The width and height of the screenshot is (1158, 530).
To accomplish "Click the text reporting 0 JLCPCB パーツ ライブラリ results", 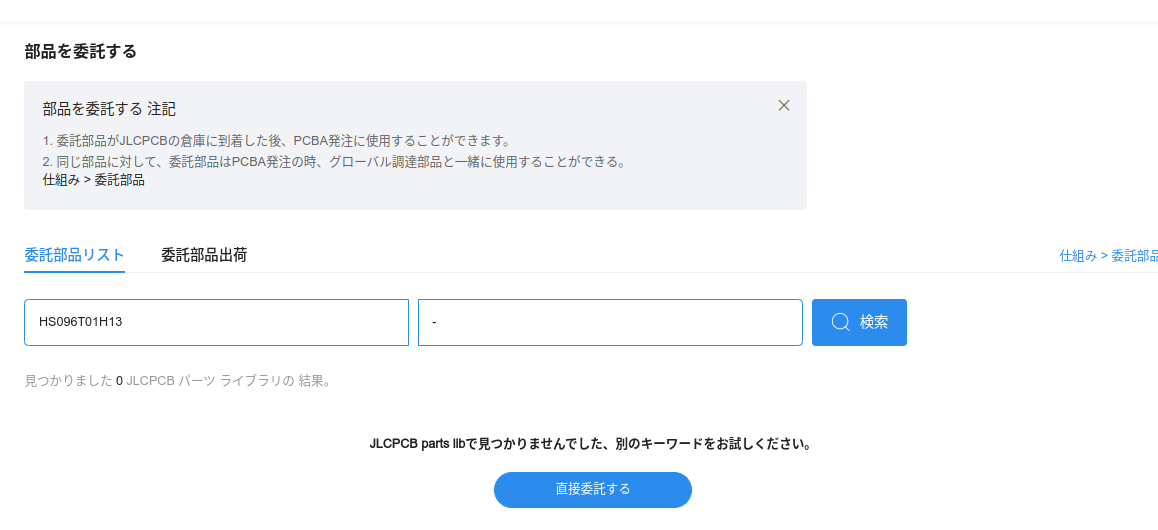I will 177,382.
